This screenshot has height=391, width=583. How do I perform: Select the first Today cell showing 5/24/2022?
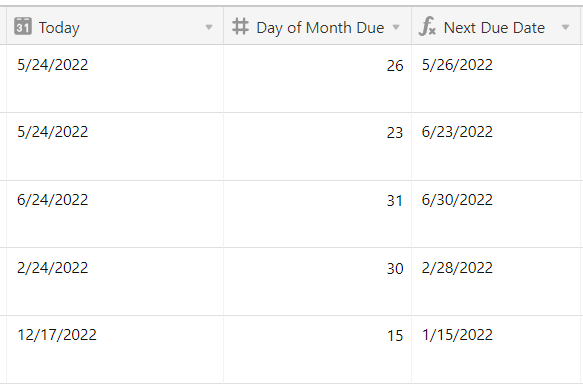(115, 78)
